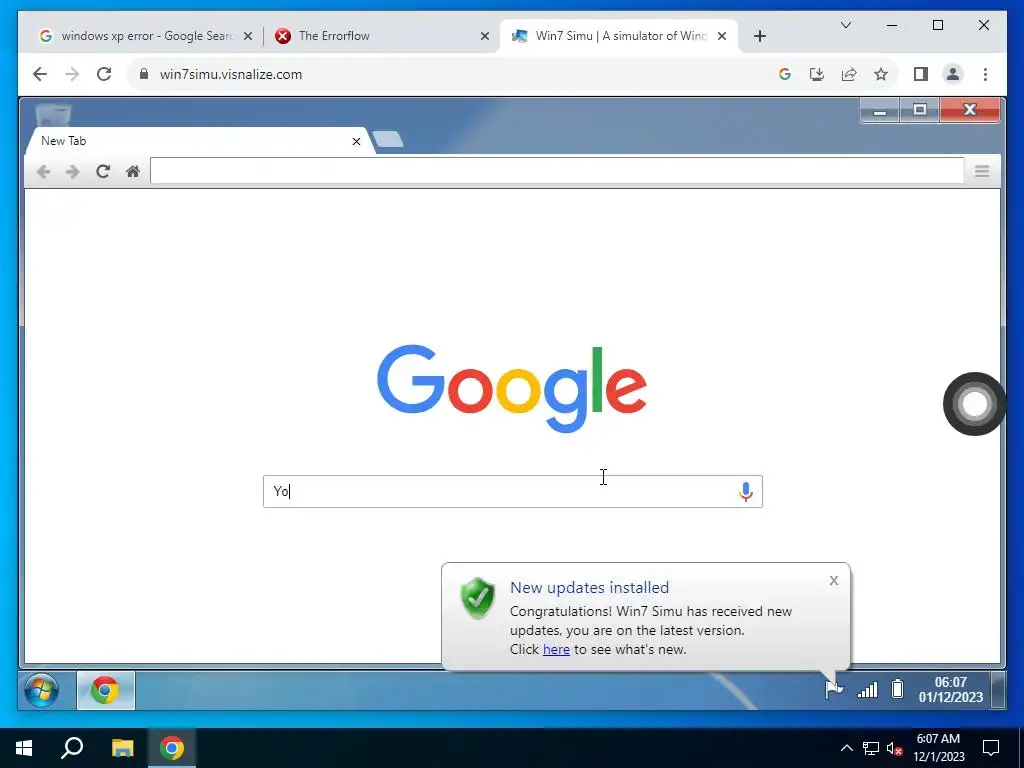Share this page via the share icon
Screen dimensions: 1024x768
(x=849, y=74)
